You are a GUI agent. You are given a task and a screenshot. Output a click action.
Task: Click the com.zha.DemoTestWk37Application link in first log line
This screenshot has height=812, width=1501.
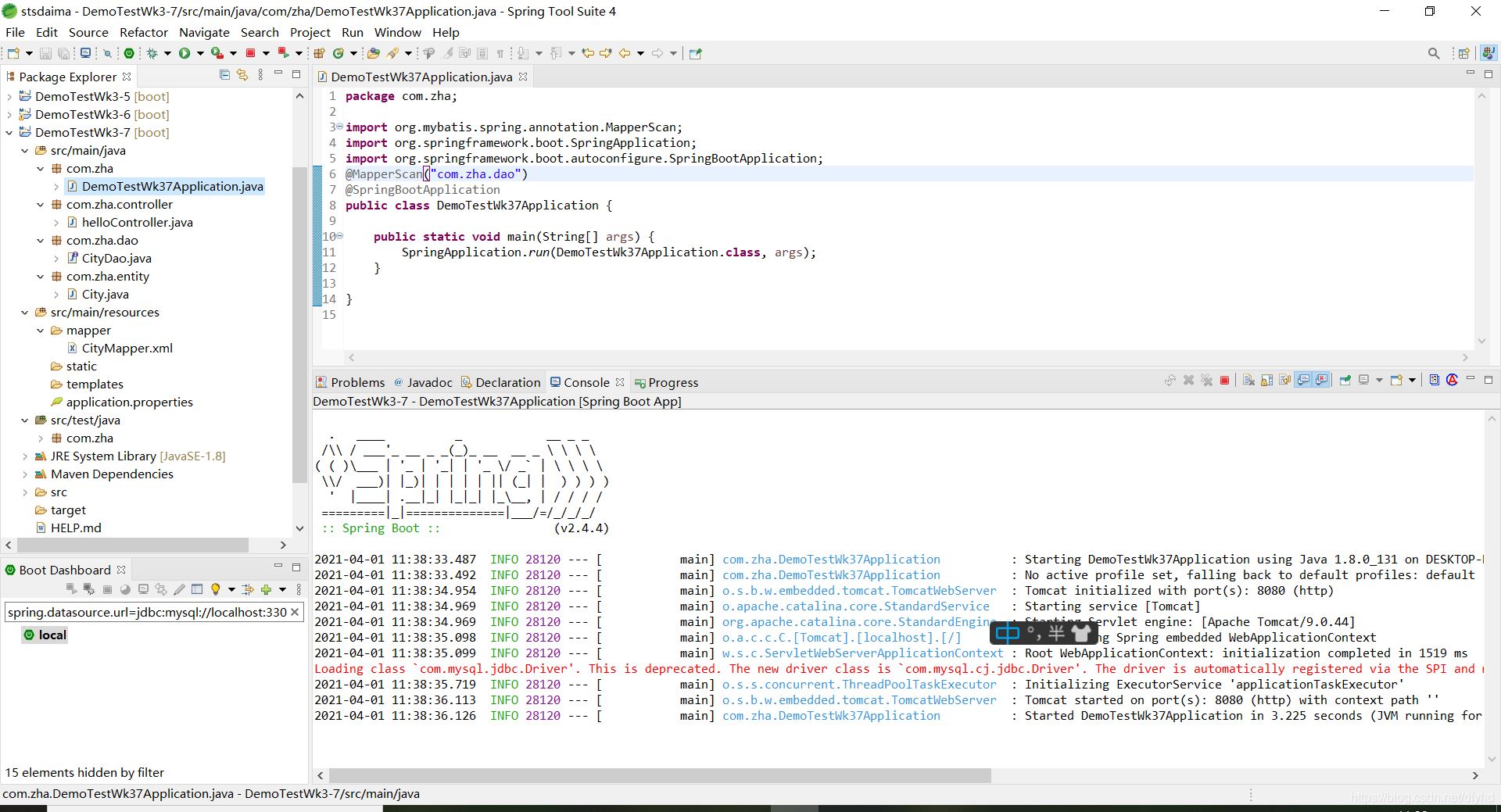tap(830, 560)
